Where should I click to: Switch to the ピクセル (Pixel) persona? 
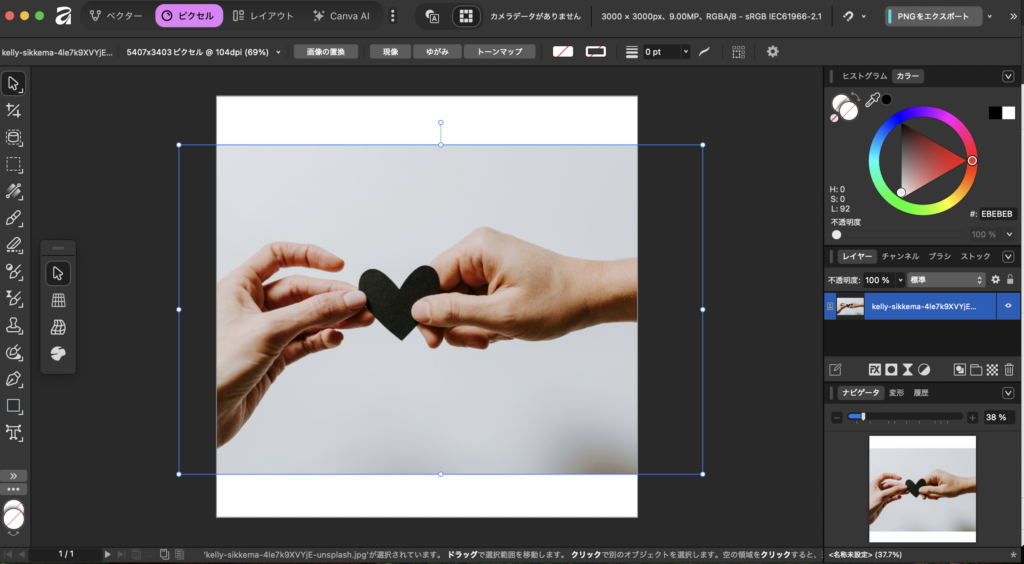(189, 16)
